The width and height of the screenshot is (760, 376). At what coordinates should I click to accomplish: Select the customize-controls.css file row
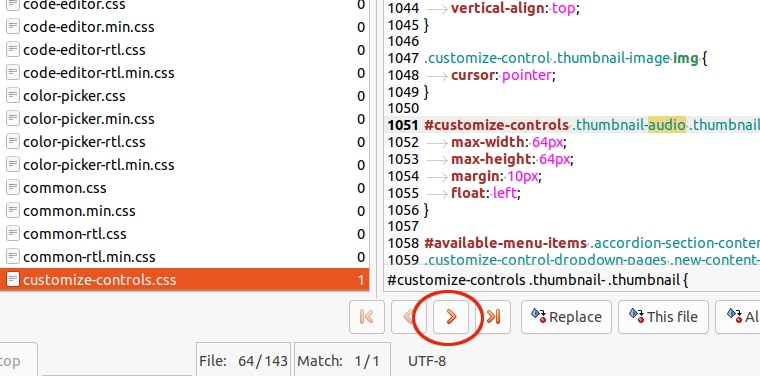(184, 280)
